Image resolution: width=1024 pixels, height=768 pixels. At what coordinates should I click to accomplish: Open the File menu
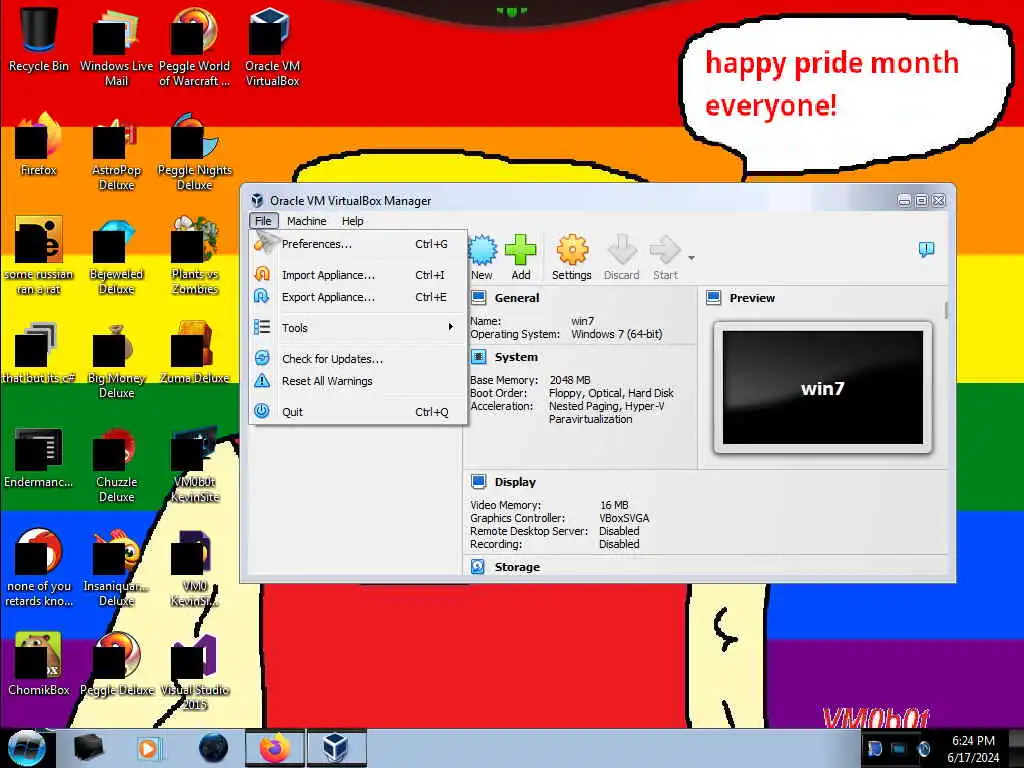click(x=263, y=221)
